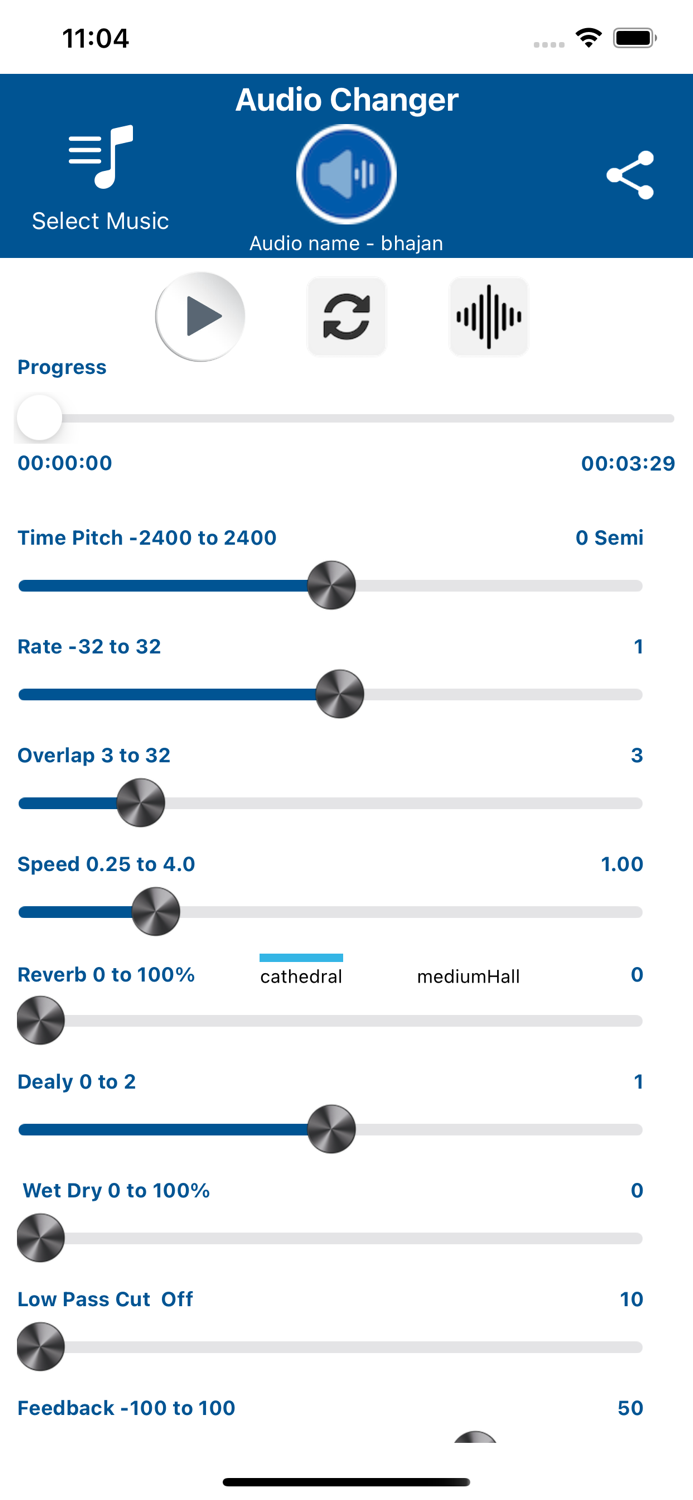693x1500 pixels.
Task: Tap the Low Pass Cut Off label
Action: [x=105, y=1299]
